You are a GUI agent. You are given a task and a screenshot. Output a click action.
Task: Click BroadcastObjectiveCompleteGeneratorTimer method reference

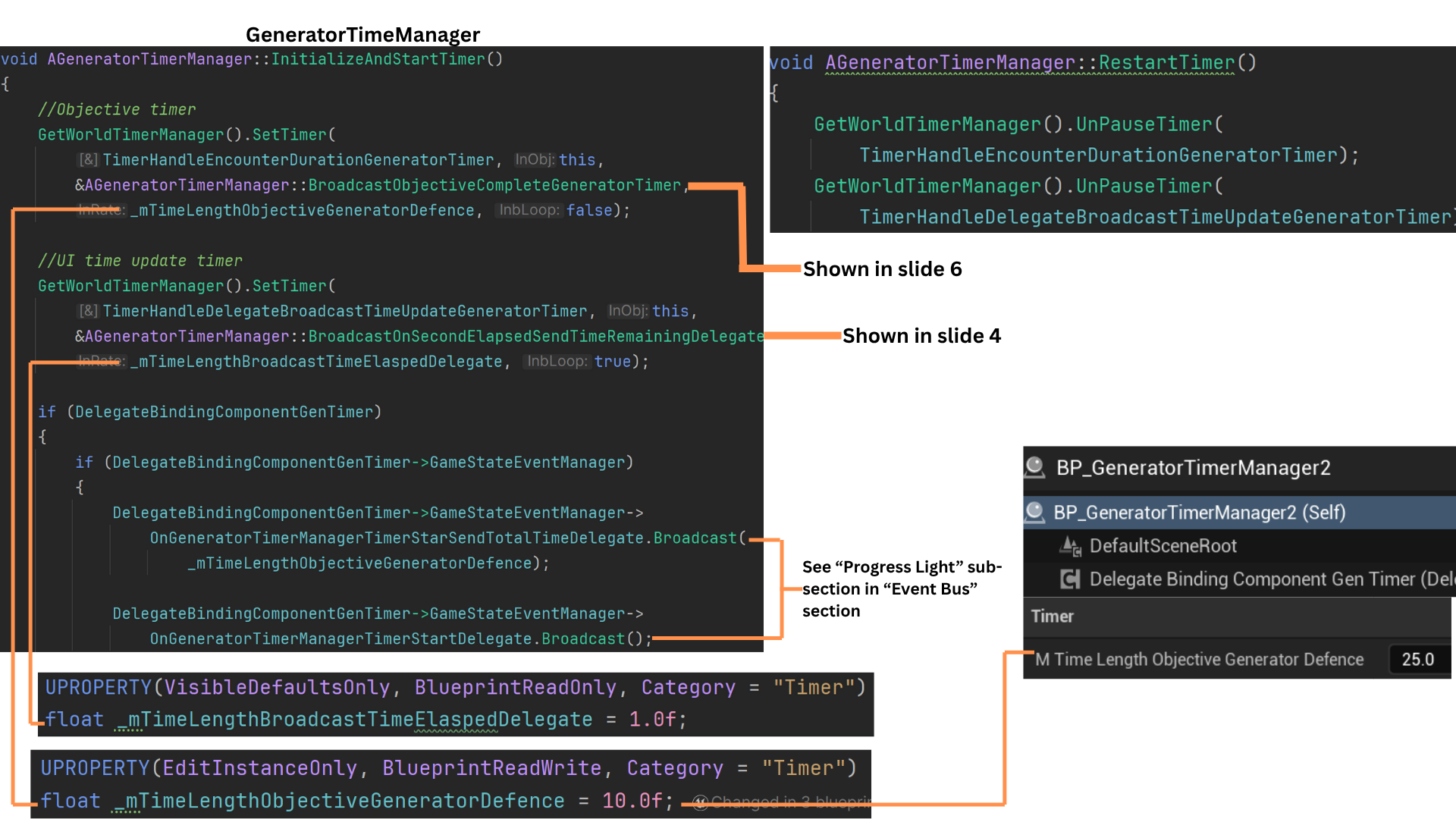pyautogui.click(x=494, y=185)
